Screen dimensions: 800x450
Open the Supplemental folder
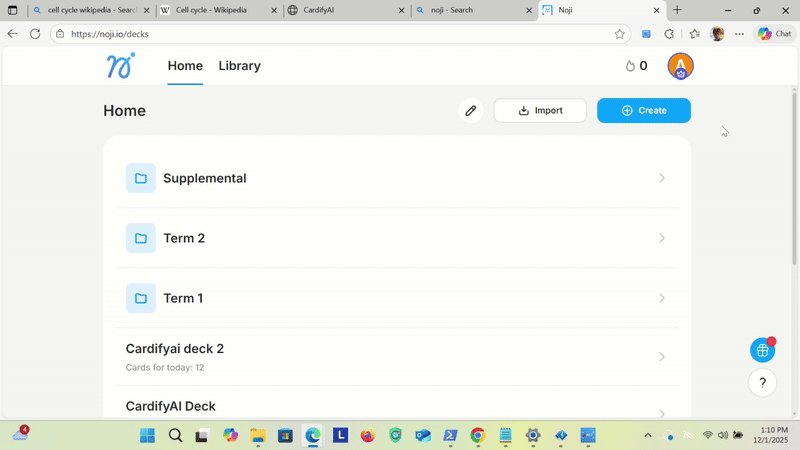(397, 178)
